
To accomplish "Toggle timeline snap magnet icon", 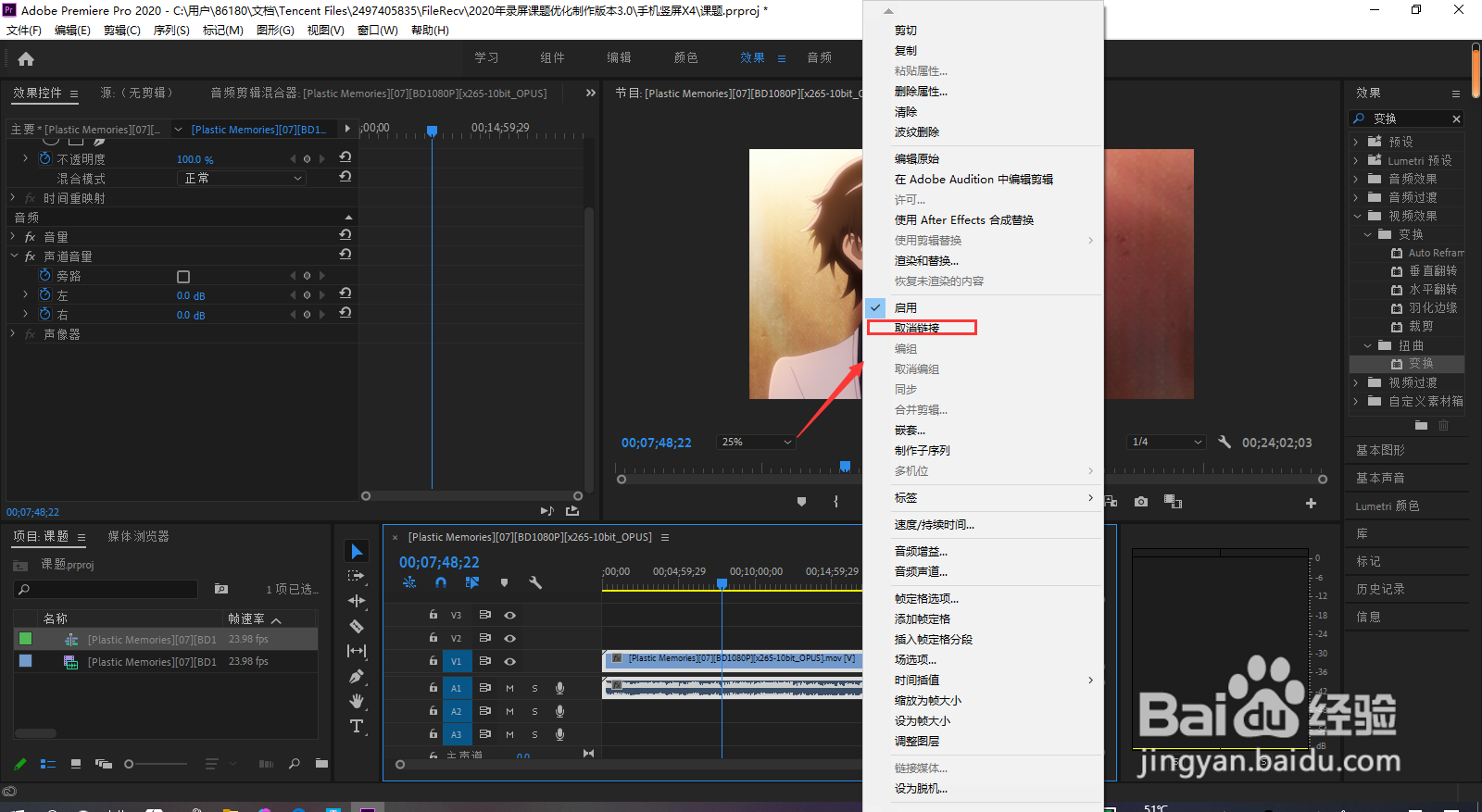I will (x=441, y=582).
